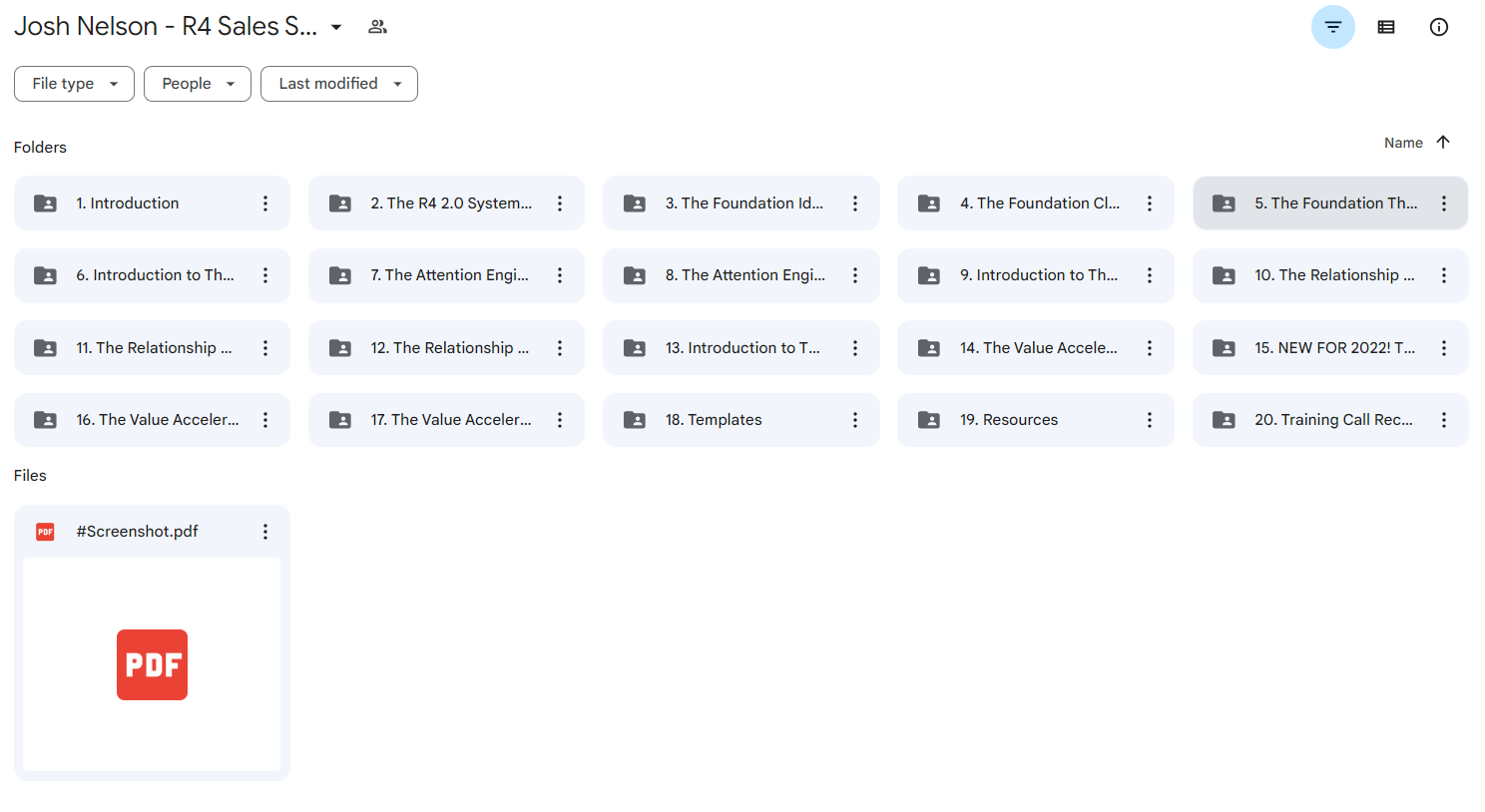Screen dimensions: 1485x812
Task: Select the 15. NEW FOR 2022! folder
Action: [1330, 348]
